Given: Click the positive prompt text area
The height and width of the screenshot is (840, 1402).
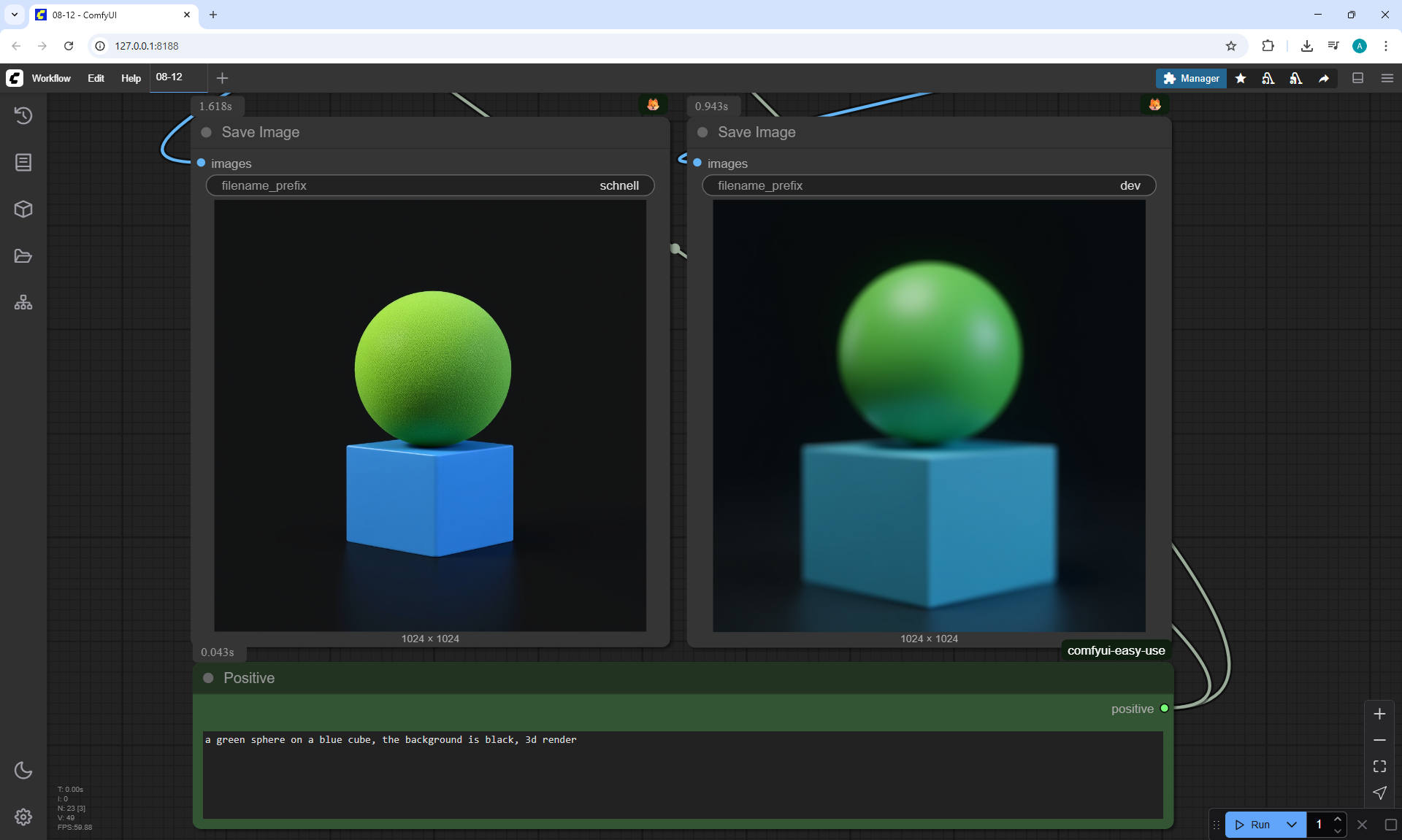Looking at the screenshot, I should [682, 774].
